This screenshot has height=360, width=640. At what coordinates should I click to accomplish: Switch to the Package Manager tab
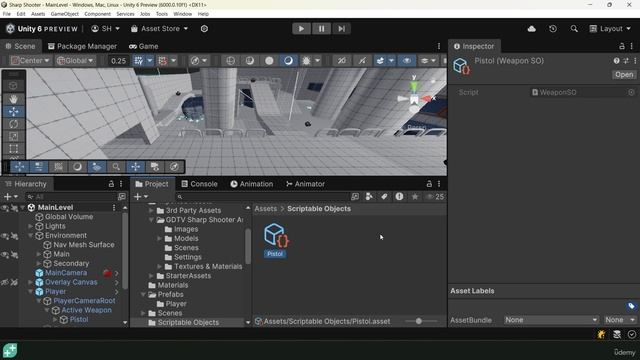[x=82, y=46]
